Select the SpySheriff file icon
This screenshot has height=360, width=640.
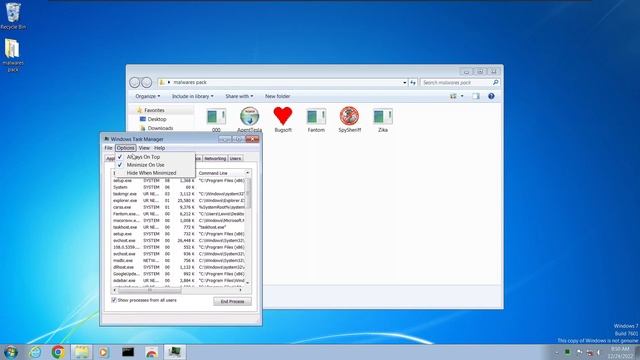(x=349, y=120)
